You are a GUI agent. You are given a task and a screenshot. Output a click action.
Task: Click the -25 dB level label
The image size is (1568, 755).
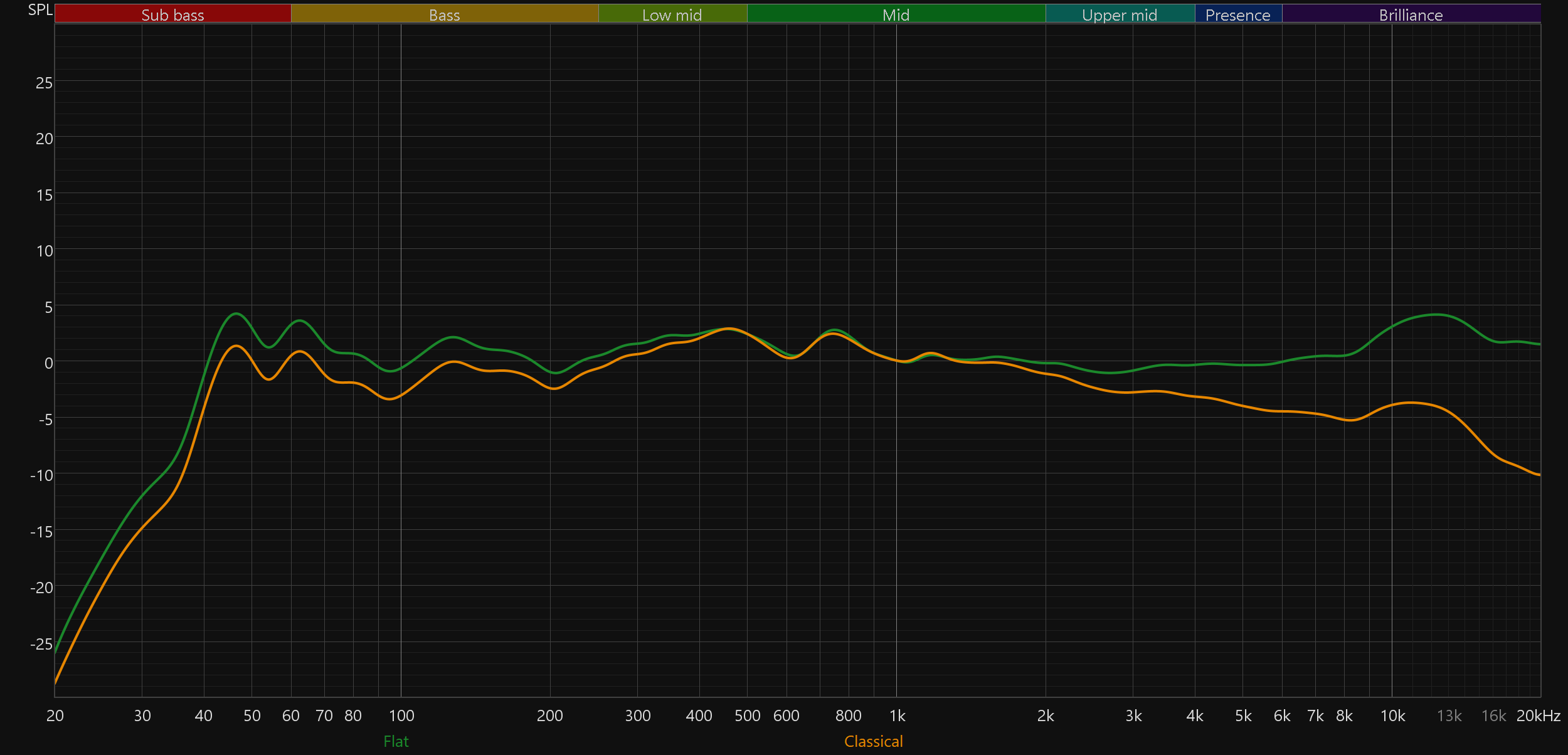[x=41, y=644]
